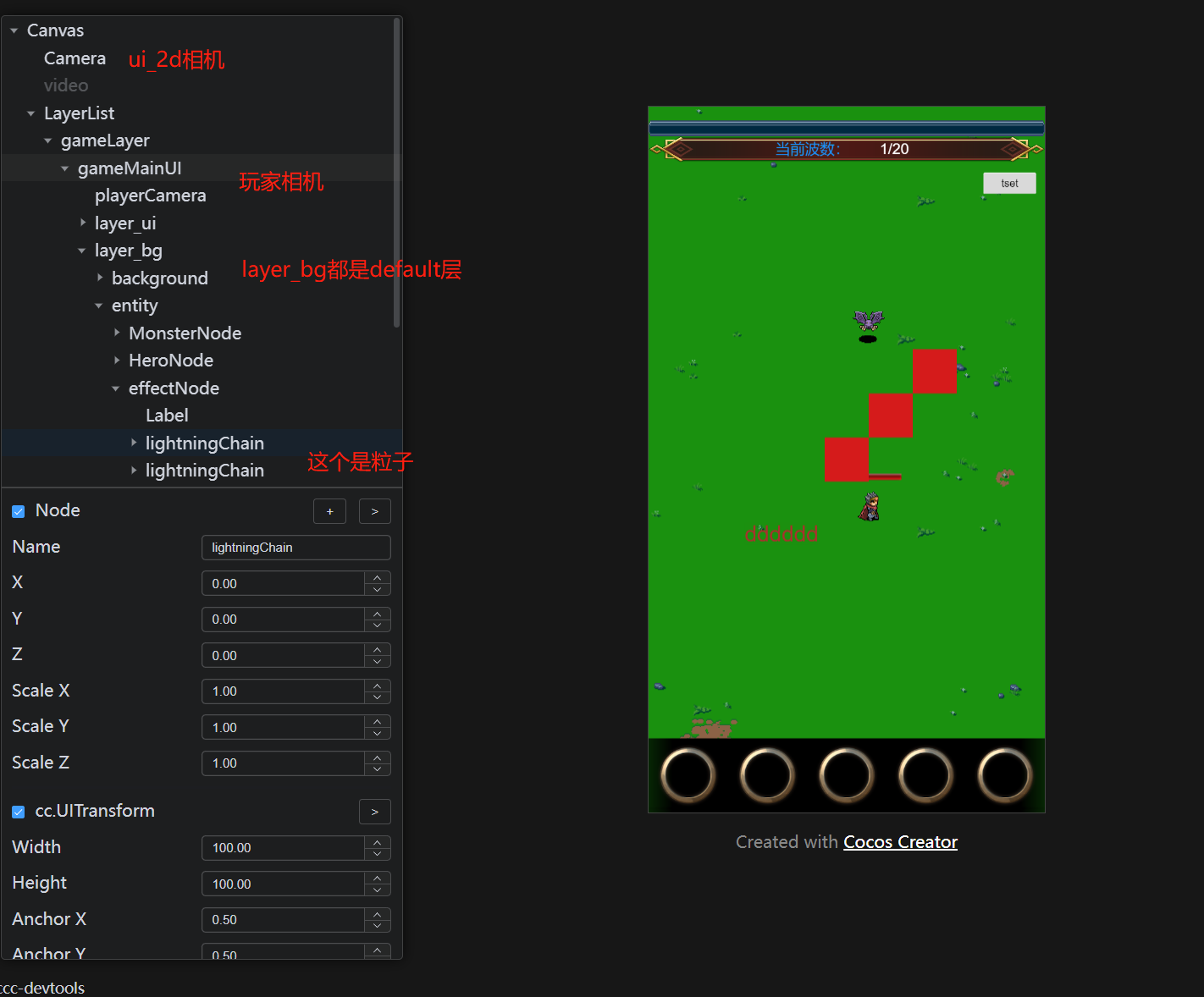Screen dimensions: 1204x997
Task: Increase Z value with up arrow
Action: (378, 650)
